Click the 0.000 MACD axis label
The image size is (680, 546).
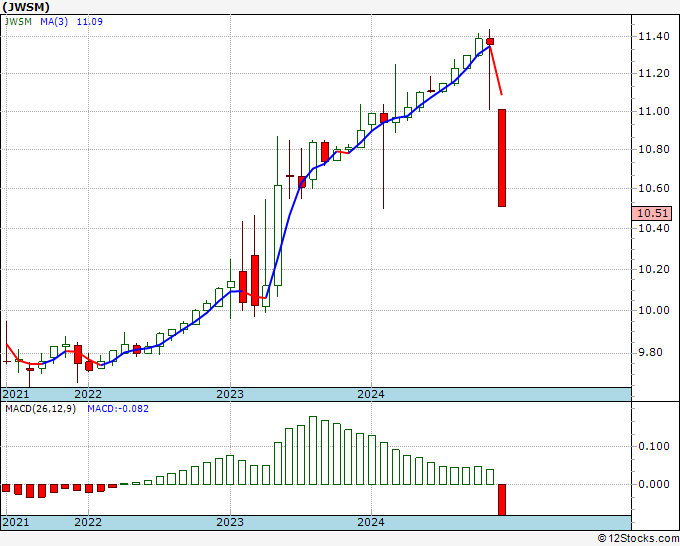(654, 484)
